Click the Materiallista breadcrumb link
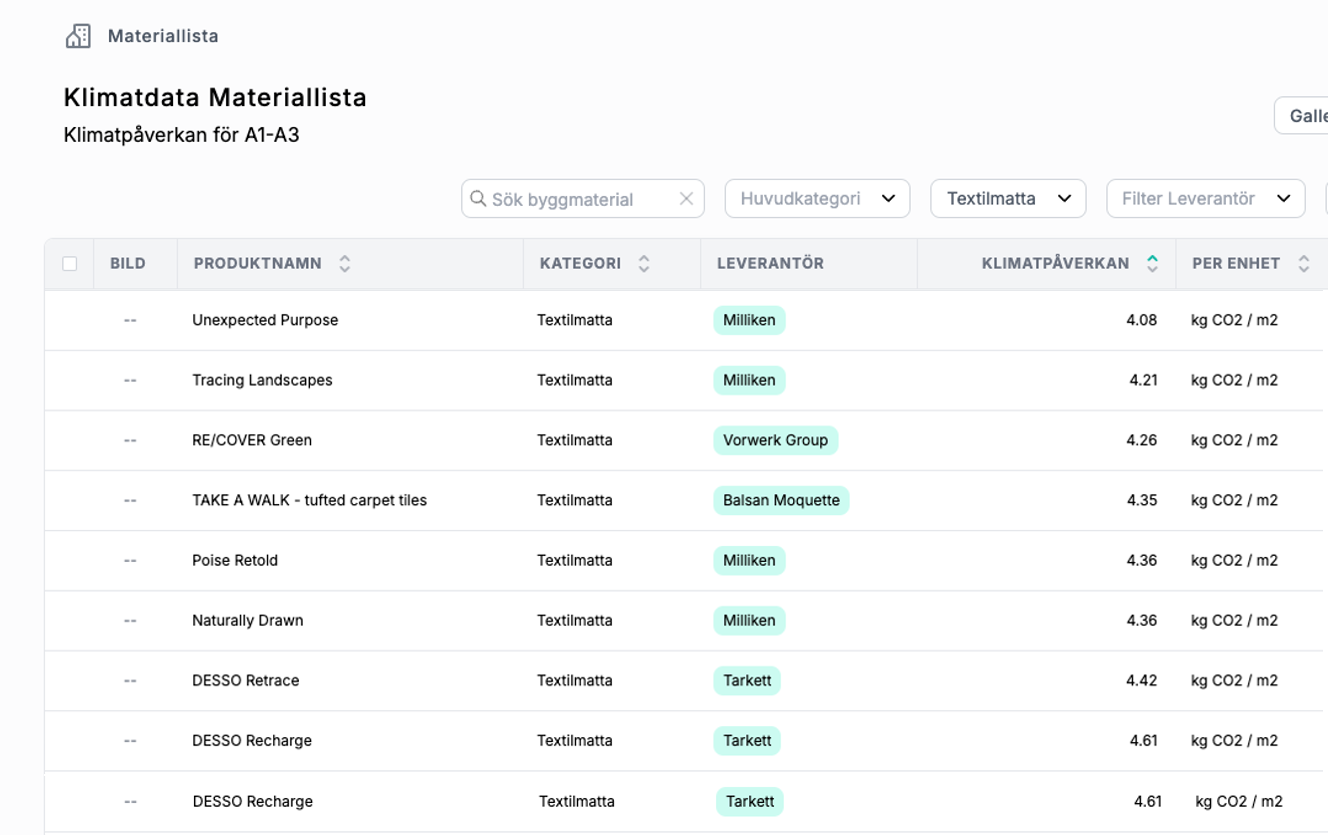This screenshot has height=836, width=1331. 163,36
